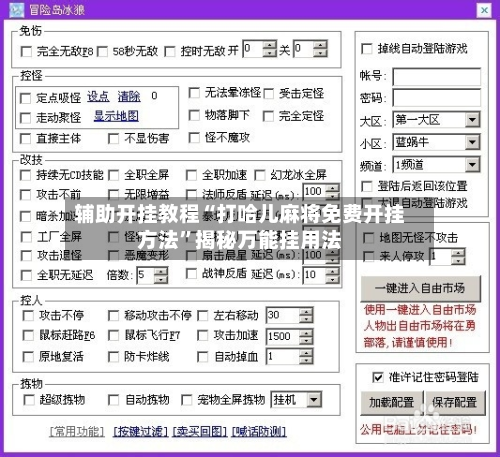The height and width of the screenshot is (457, 500).
Task: Expand the 小区 dropdown showing 蓝蜗牛
Action: pos(436,142)
